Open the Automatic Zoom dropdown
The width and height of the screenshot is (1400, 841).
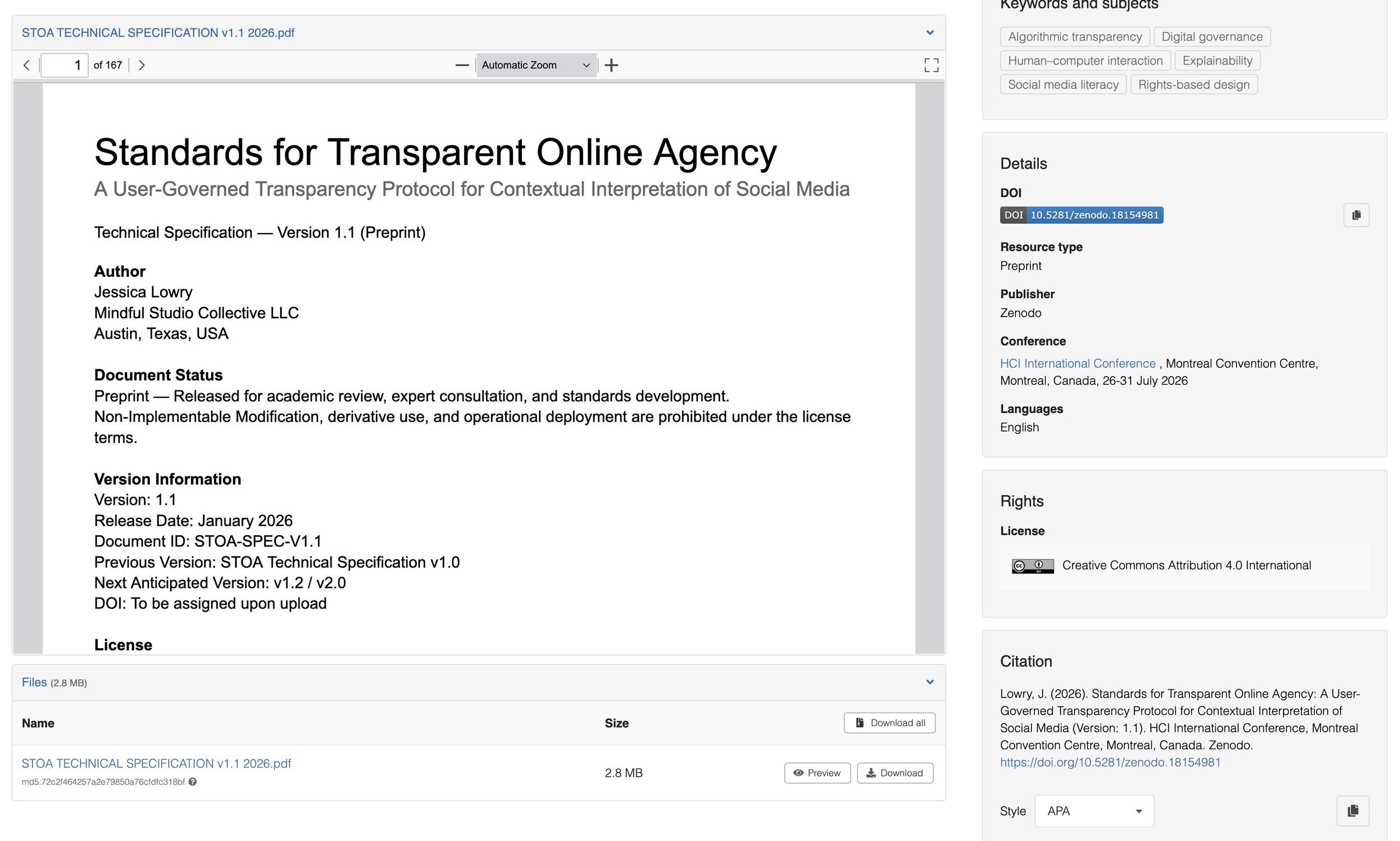(x=535, y=65)
